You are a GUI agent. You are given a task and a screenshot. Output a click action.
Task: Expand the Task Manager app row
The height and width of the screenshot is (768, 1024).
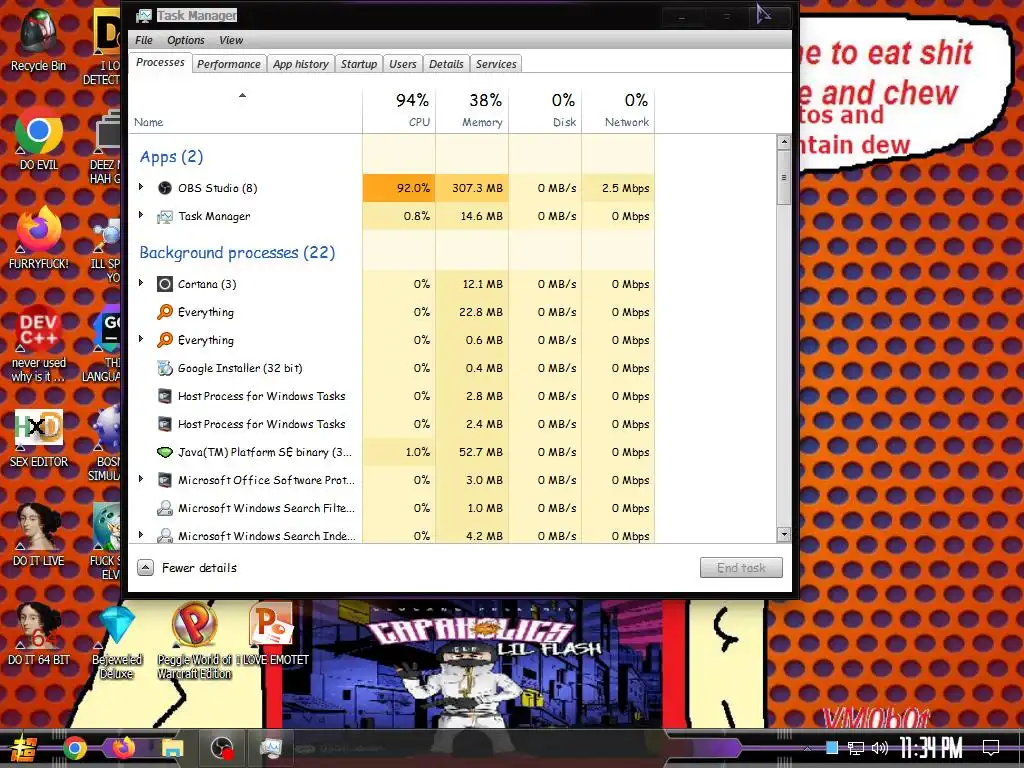click(141, 215)
